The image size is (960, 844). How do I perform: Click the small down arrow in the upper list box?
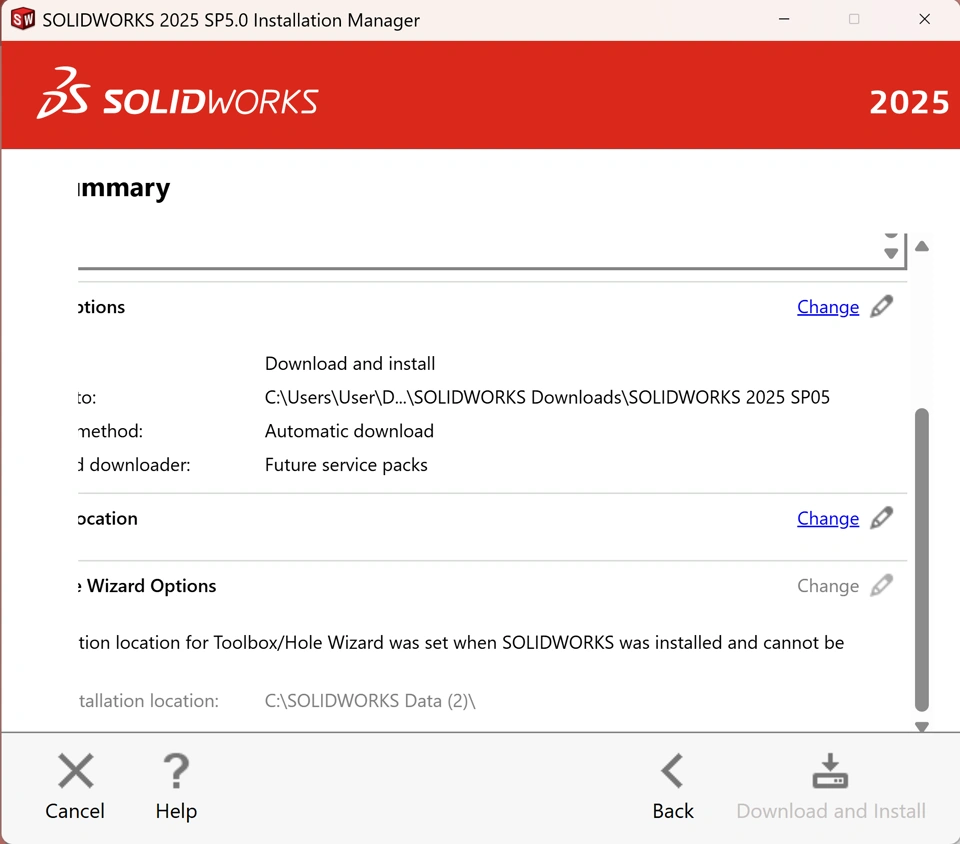pyautogui.click(x=891, y=254)
